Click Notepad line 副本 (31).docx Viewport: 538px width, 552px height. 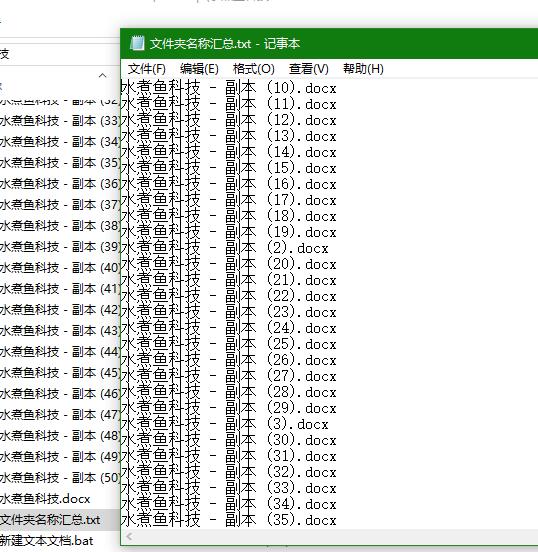[x=229, y=456]
